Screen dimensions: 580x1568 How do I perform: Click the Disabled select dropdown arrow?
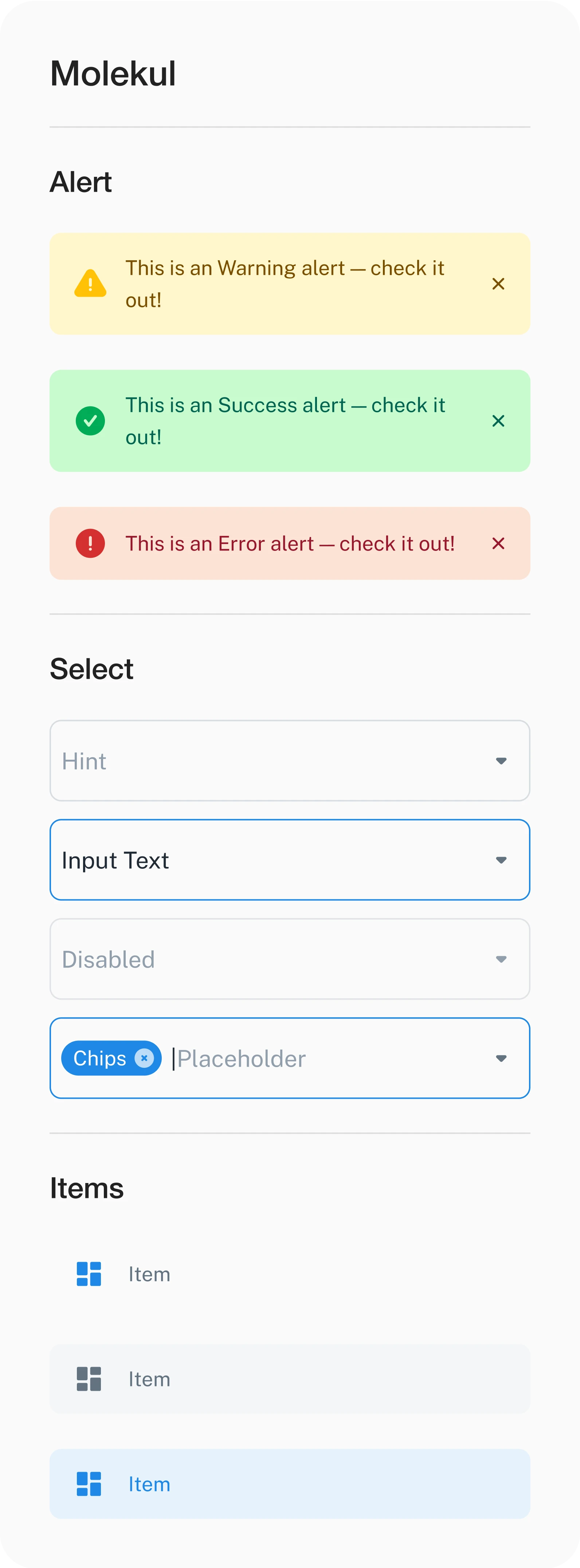[501, 959]
